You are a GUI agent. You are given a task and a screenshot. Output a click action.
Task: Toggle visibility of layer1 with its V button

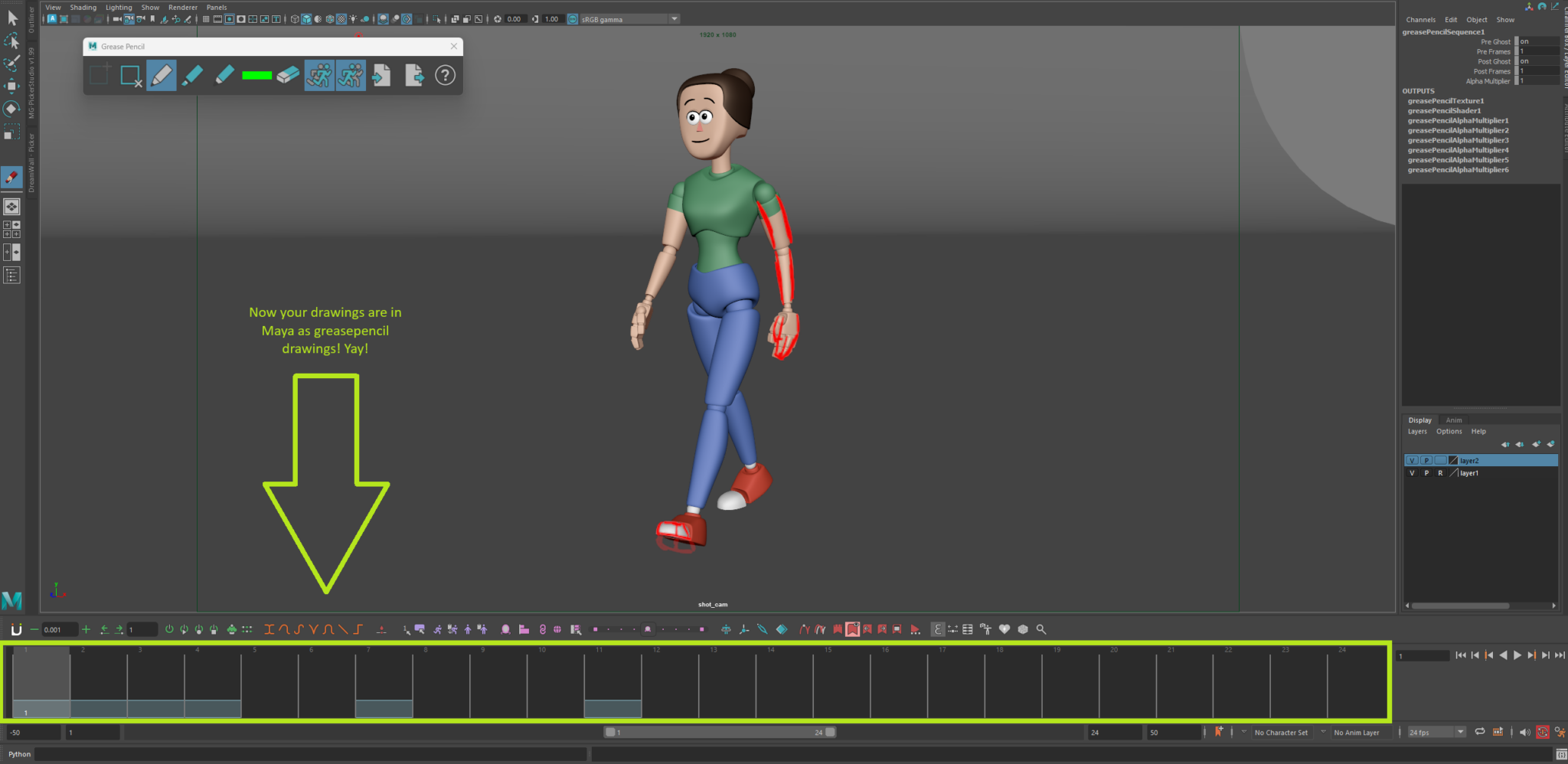click(x=1412, y=473)
